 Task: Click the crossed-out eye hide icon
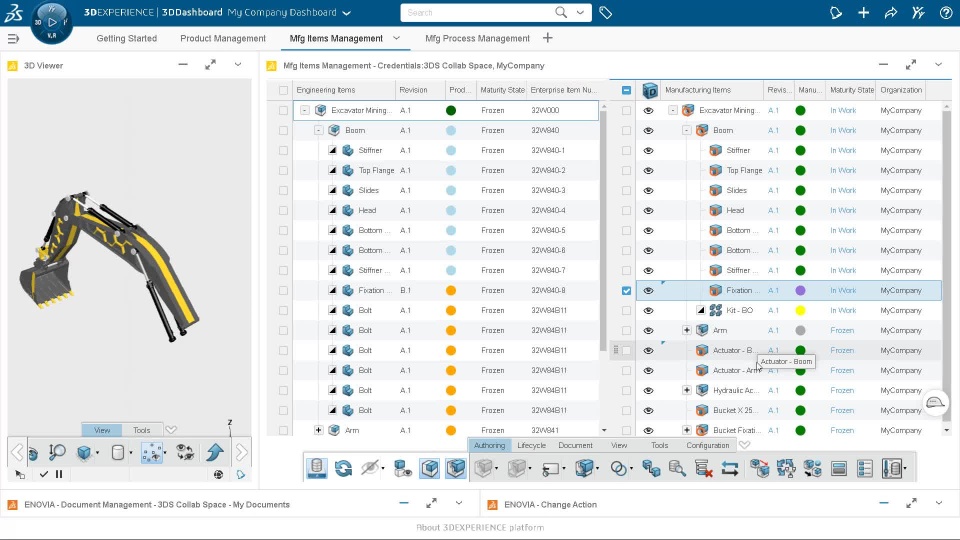tap(370, 468)
